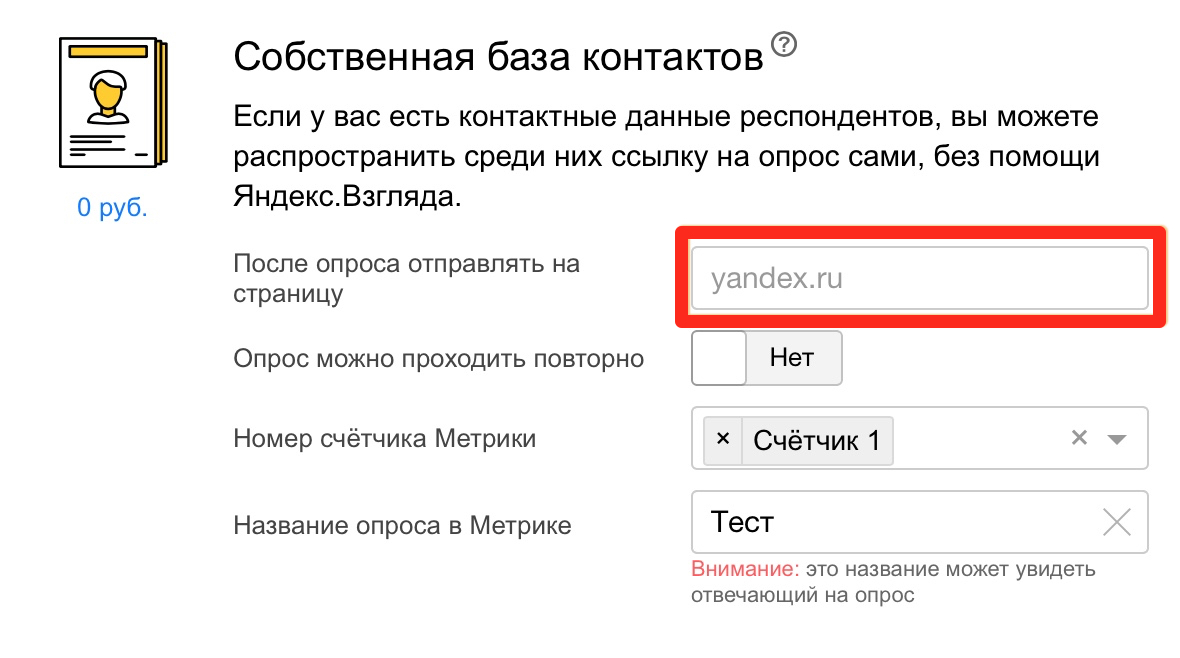Click the Номер счётчика Метрики label
Image resolution: width=1180 pixels, height=658 pixels.
tap(384, 438)
